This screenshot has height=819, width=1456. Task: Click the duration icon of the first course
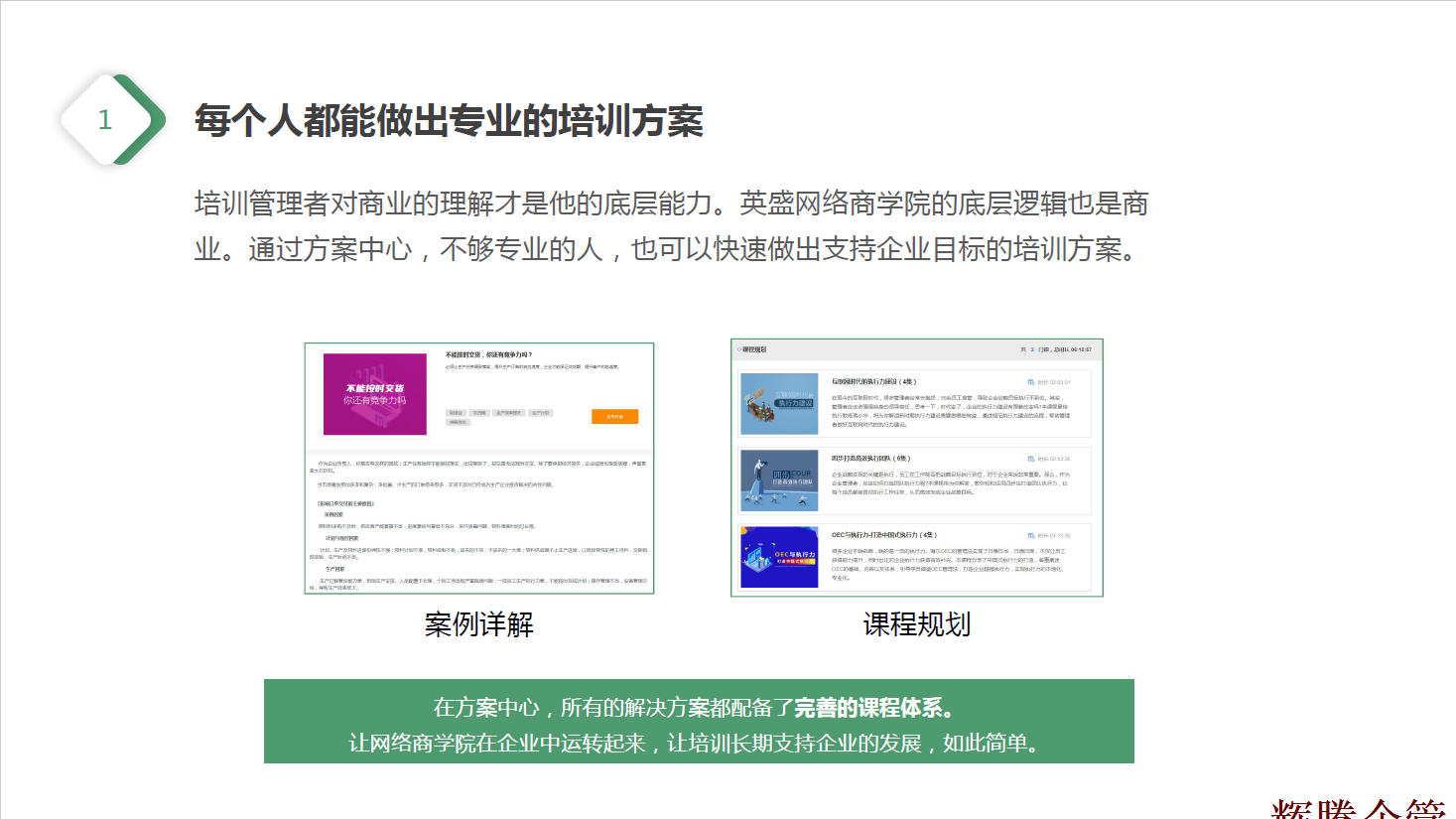point(1031,382)
